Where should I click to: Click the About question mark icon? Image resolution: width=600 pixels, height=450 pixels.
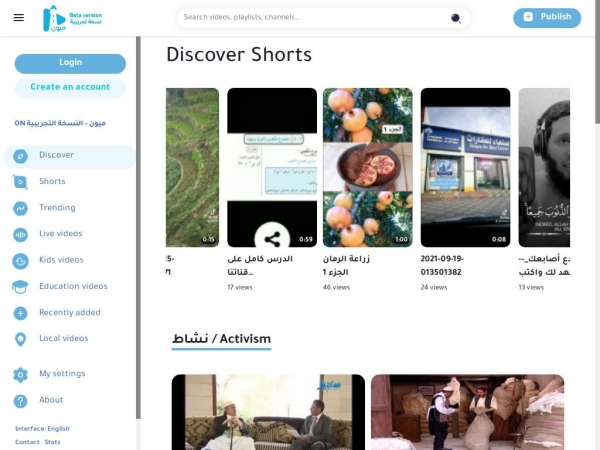(20, 401)
